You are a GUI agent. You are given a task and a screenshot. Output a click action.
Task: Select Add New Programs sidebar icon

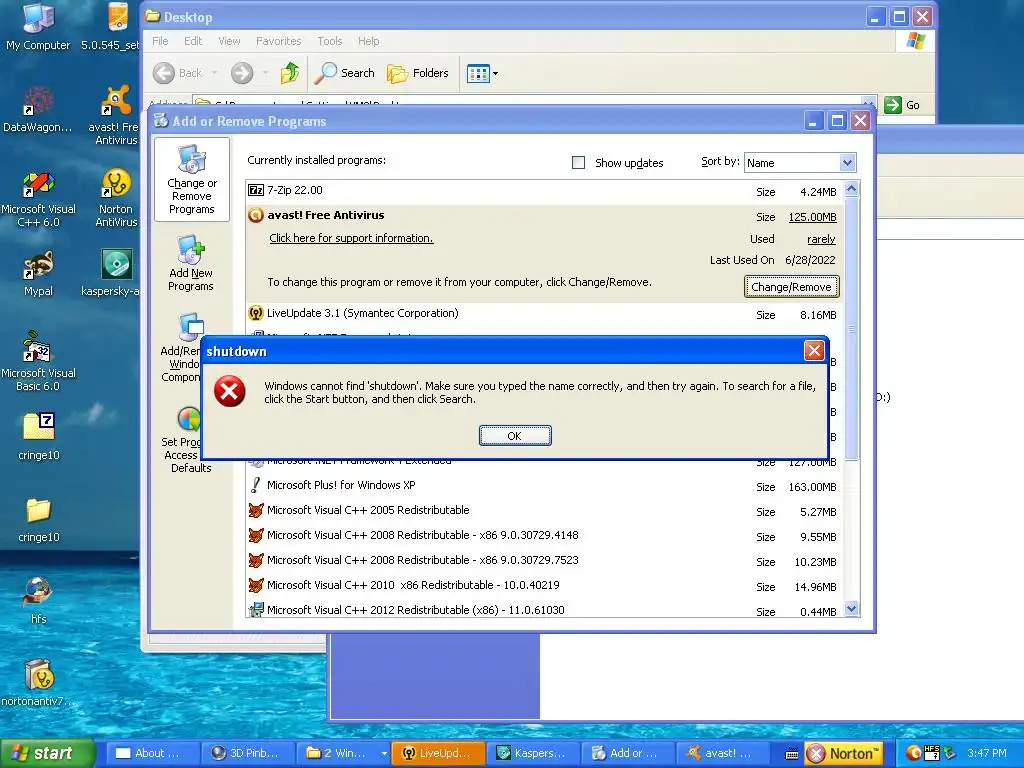click(191, 263)
